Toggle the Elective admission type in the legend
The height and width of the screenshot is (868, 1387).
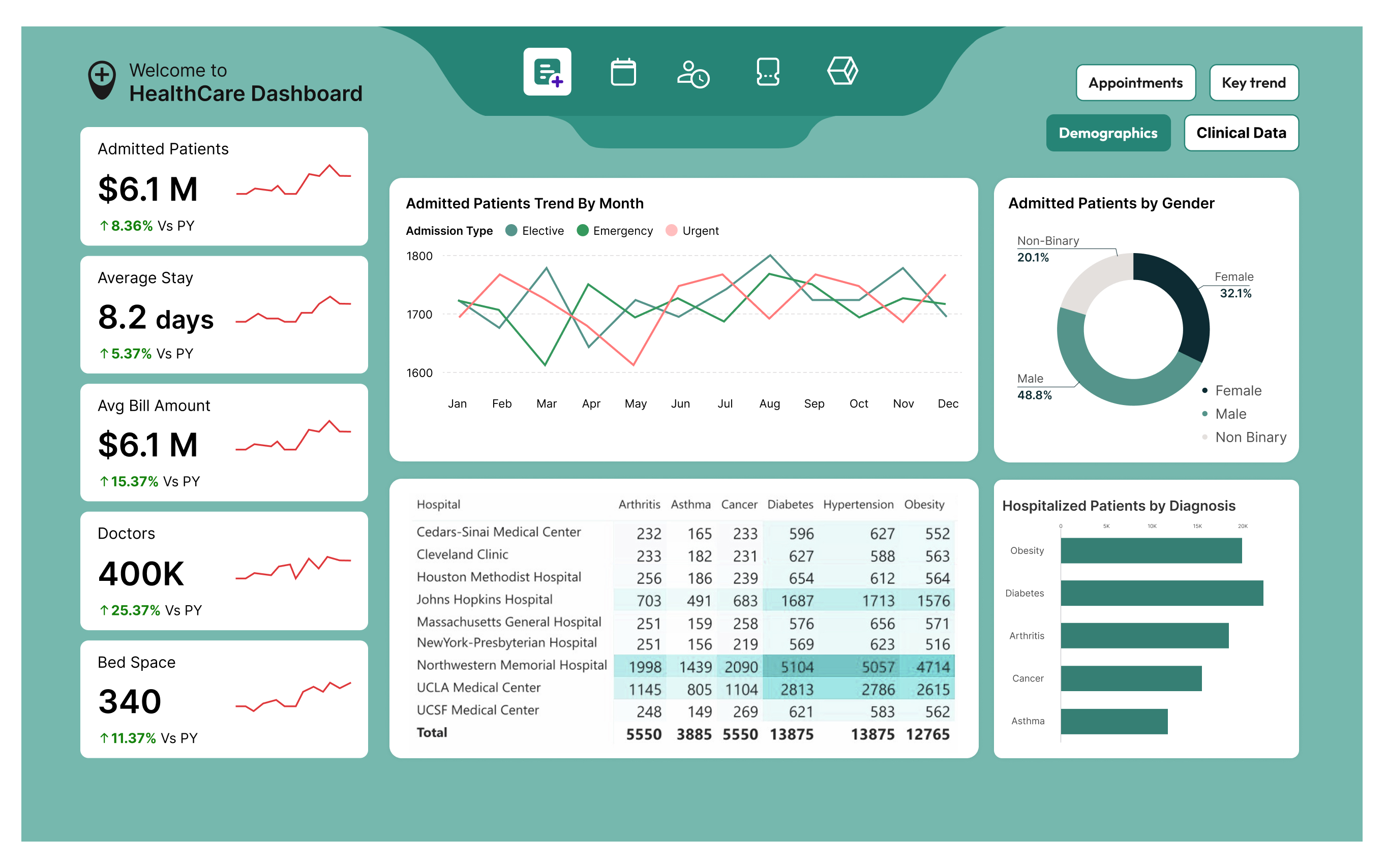pos(534,230)
